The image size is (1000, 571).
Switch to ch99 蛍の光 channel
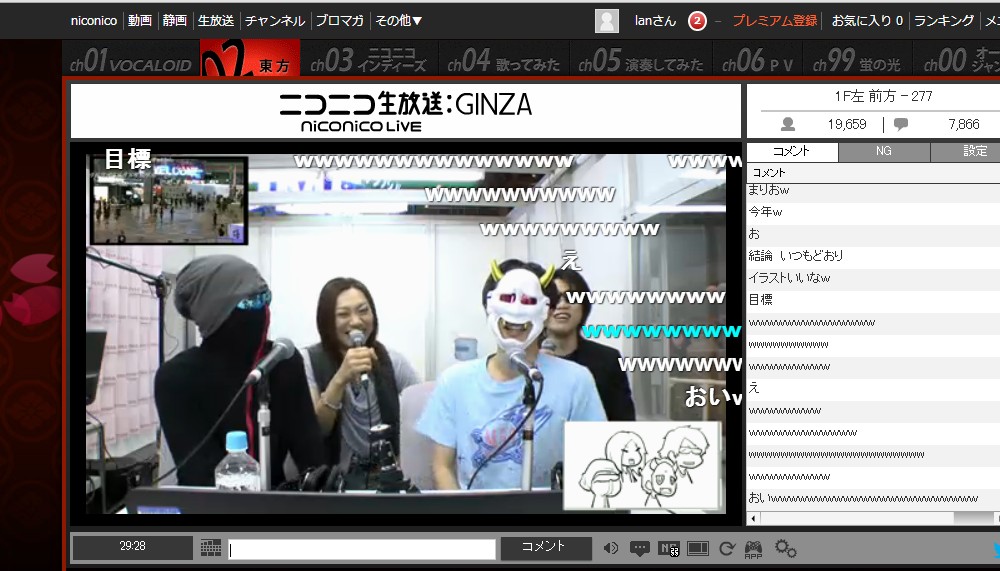click(857, 59)
